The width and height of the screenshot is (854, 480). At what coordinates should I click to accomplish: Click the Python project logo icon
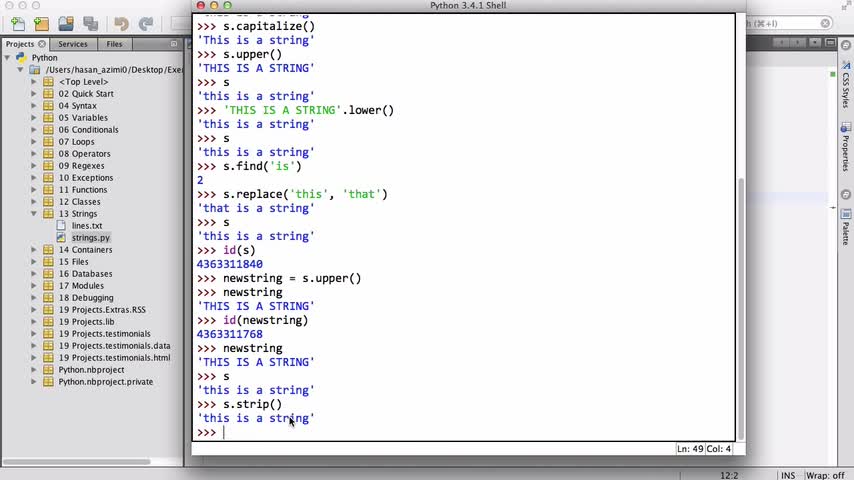(x=21, y=57)
